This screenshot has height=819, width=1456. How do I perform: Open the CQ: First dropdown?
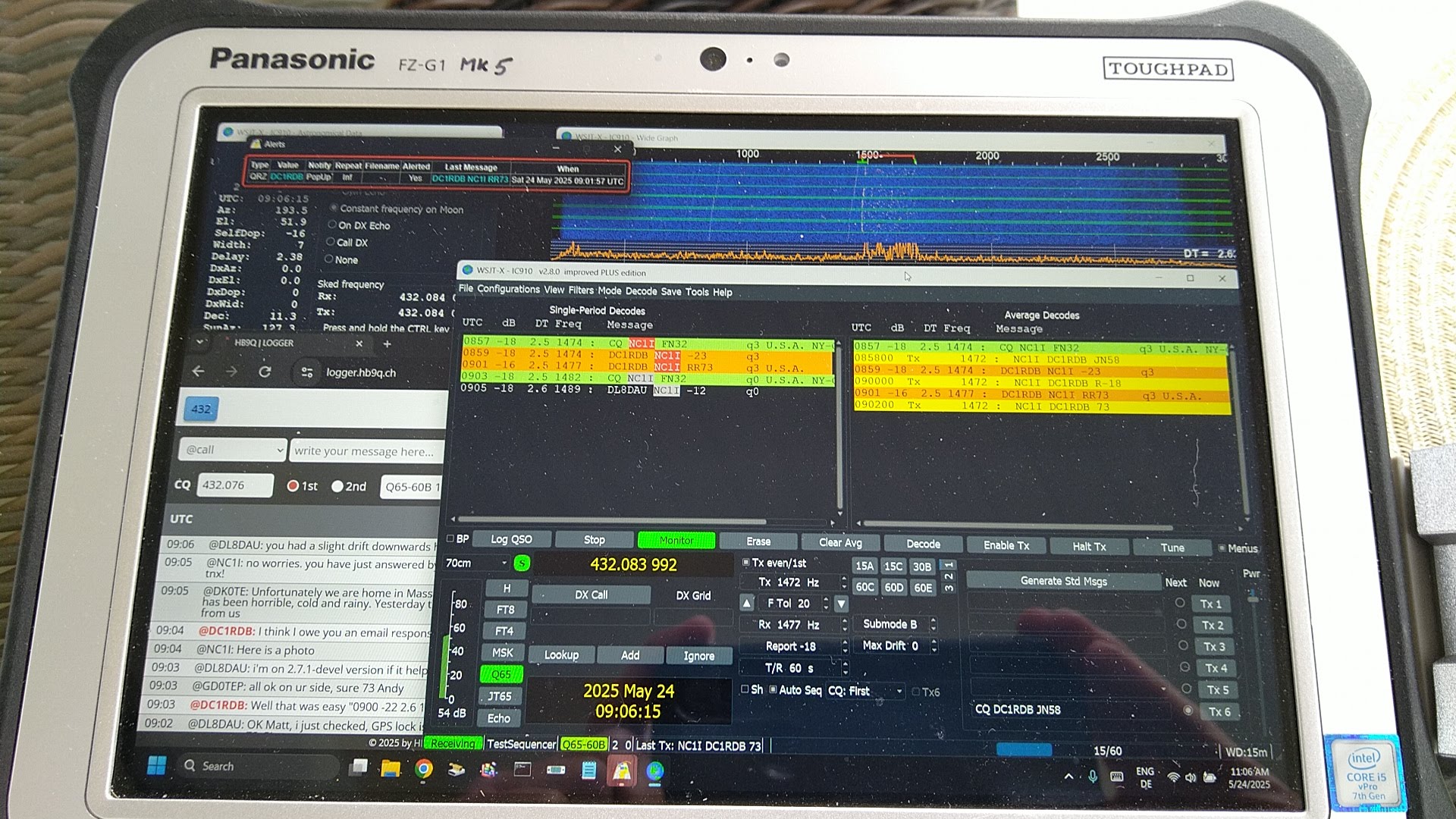tap(867, 691)
